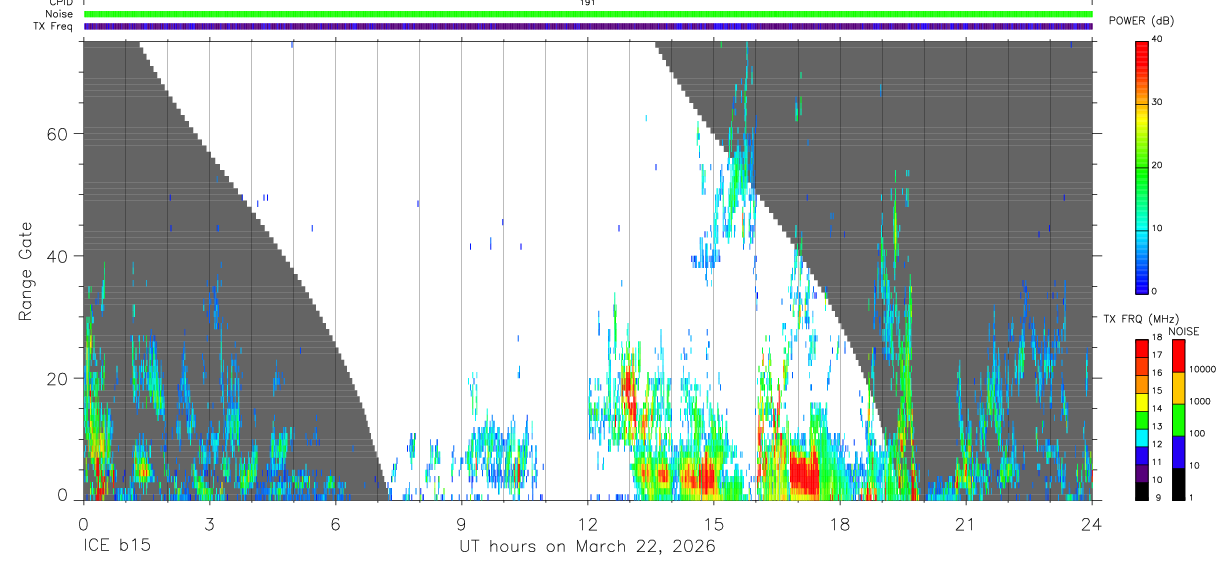Click the 20 label on the POWER scale
Viewport: 1228px width, 567px height.
(1158, 166)
